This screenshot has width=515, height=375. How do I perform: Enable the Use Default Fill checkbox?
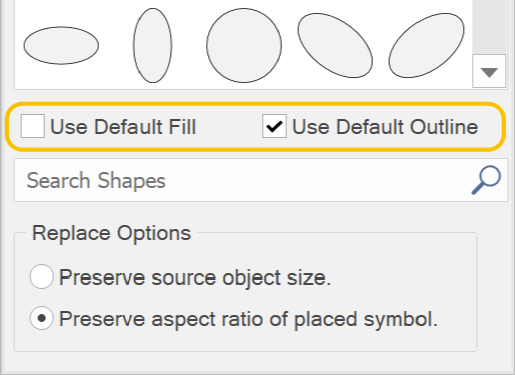[x=33, y=126]
